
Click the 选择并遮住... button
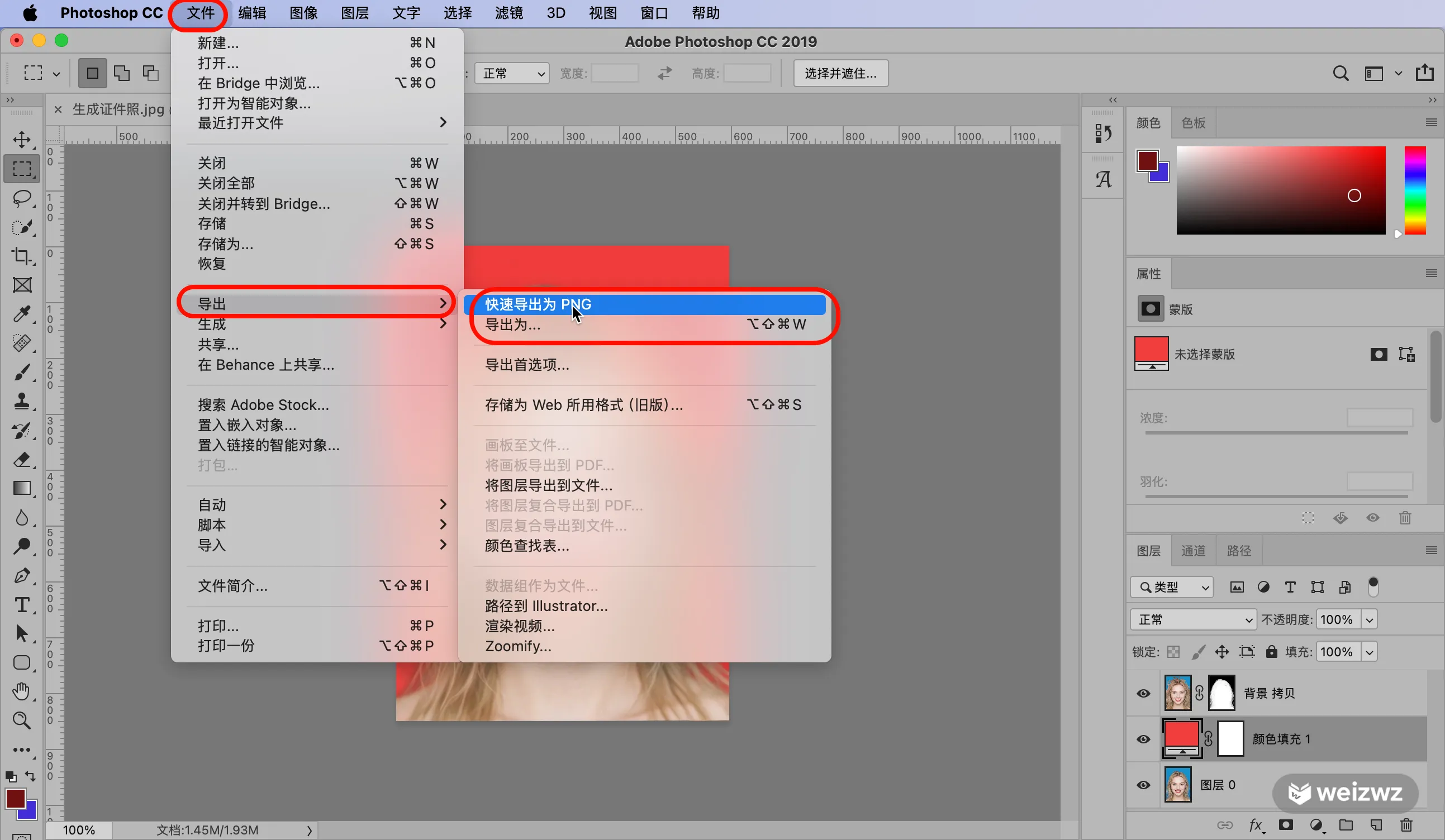pos(840,73)
